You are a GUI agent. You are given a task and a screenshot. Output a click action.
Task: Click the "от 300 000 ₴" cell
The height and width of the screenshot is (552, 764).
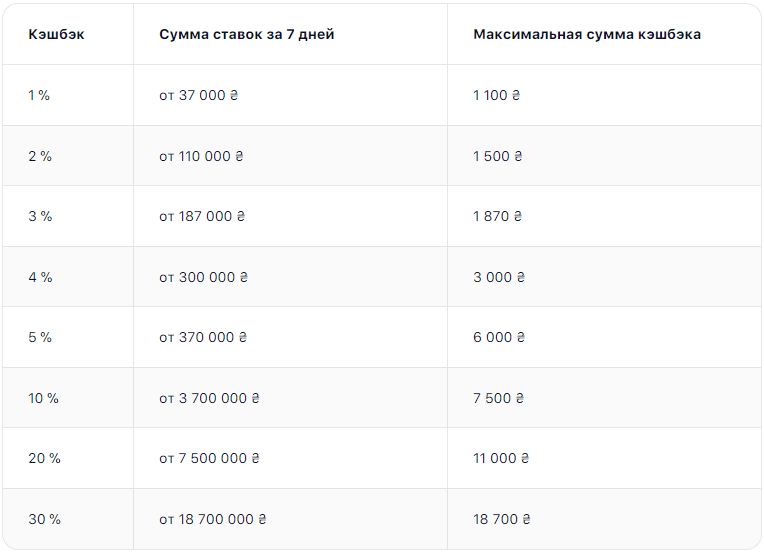pos(203,277)
